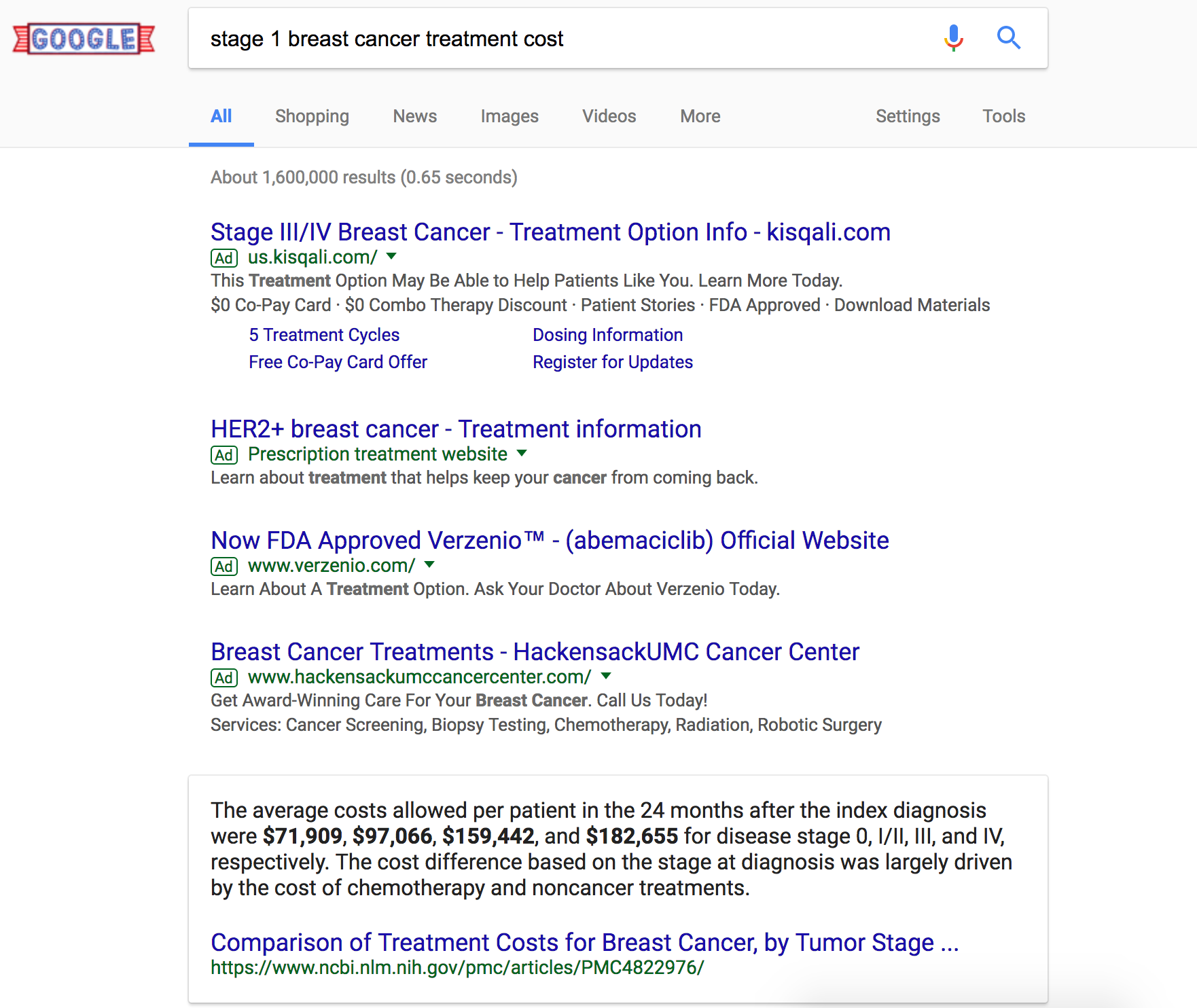1197x1008 pixels.
Task: Click the 'Ask Your Doctor About Verzenio' description
Action: [x=626, y=589]
